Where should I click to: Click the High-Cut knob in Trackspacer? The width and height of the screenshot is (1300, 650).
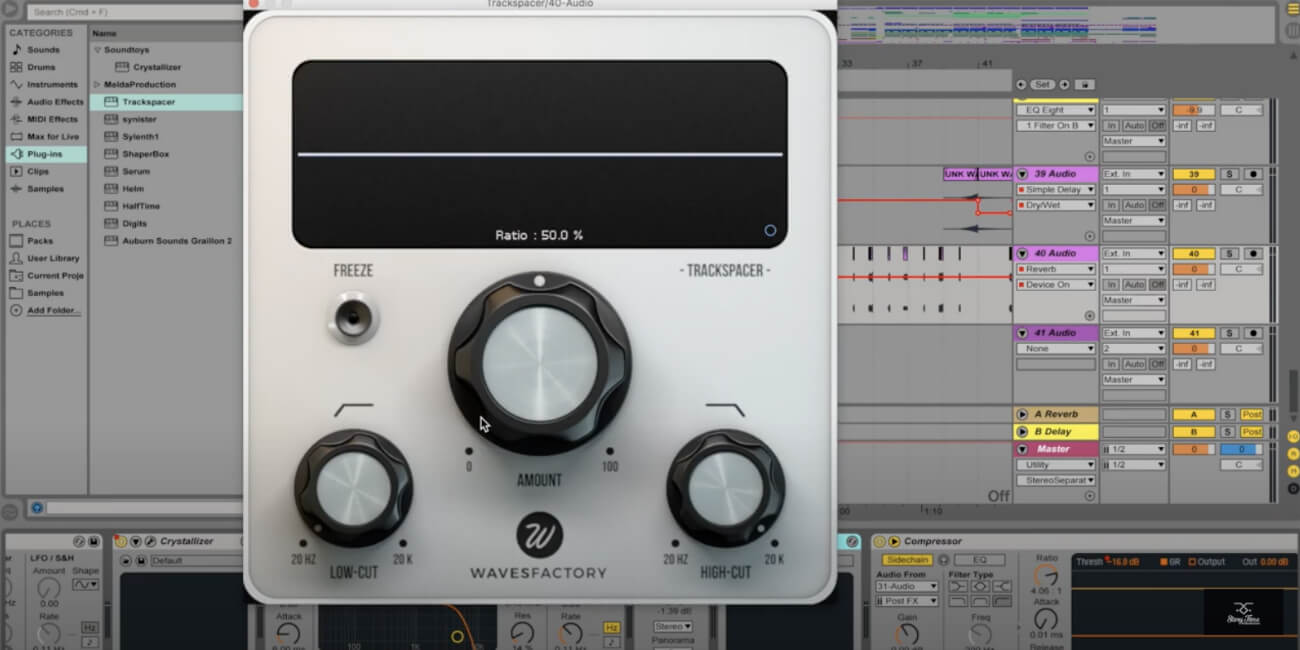point(726,489)
